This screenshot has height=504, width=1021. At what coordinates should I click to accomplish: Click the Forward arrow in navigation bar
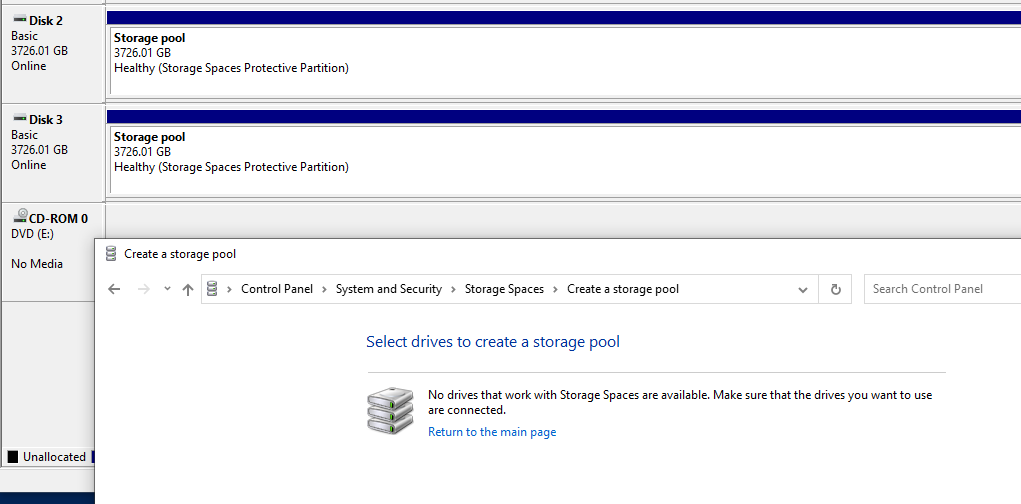144,289
